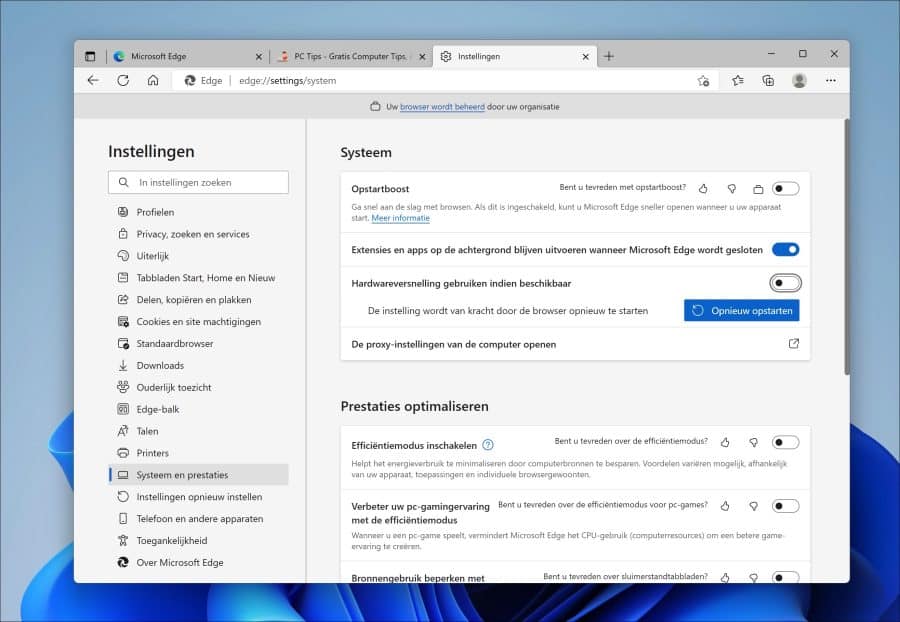Thumbs up for efficiëntiemodus question
Image resolution: width=900 pixels, height=622 pixels.
point(725,442)
